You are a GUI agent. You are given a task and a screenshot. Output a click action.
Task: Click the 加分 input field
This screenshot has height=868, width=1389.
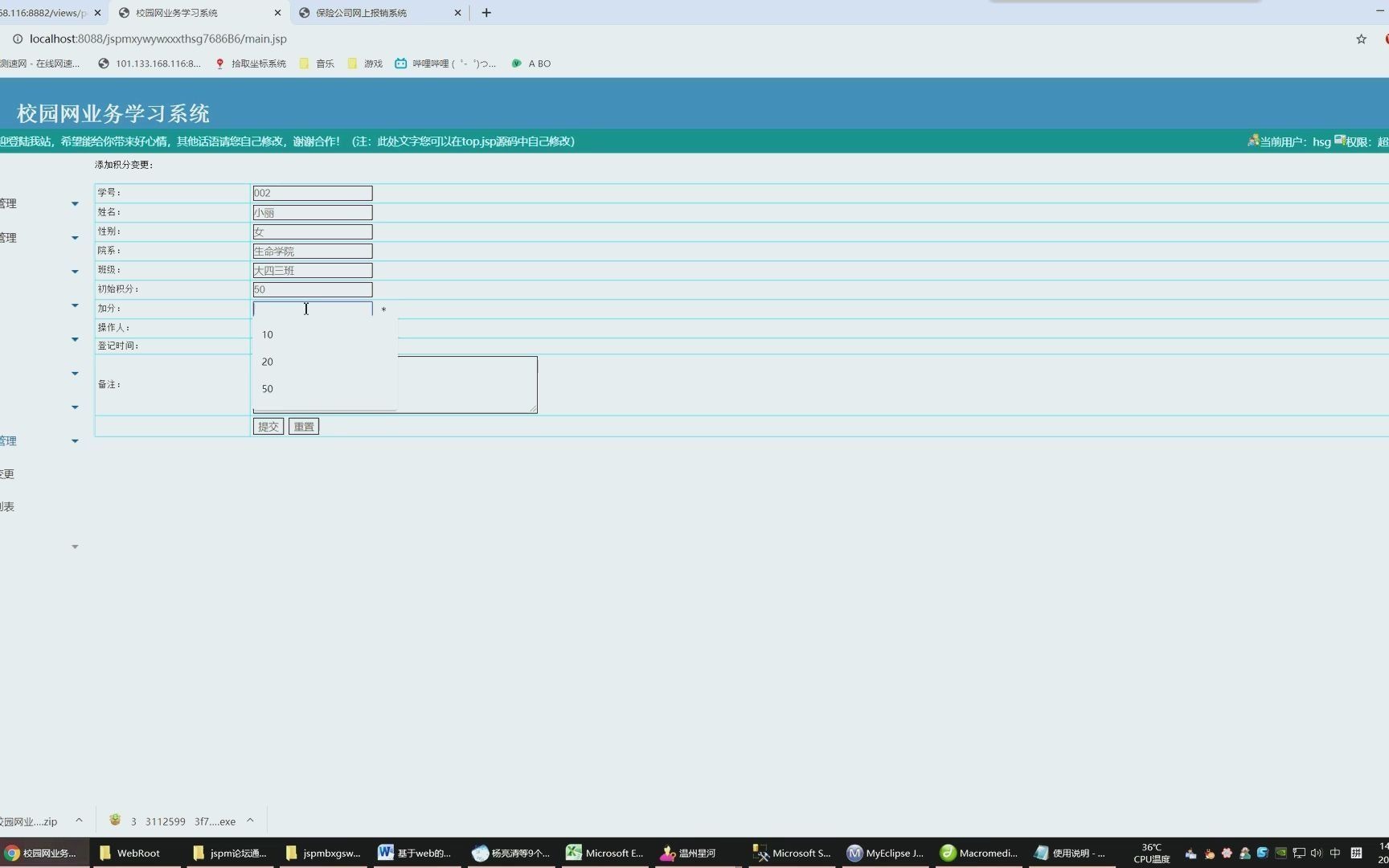pyautogui.click(x=313, y=309)
